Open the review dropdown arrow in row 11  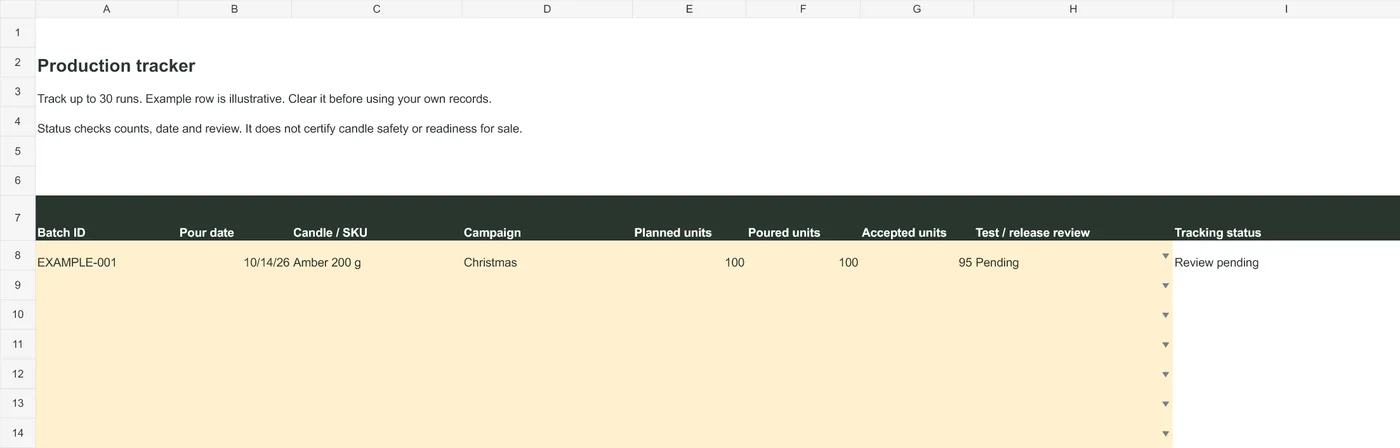[x=1165, y=345]
